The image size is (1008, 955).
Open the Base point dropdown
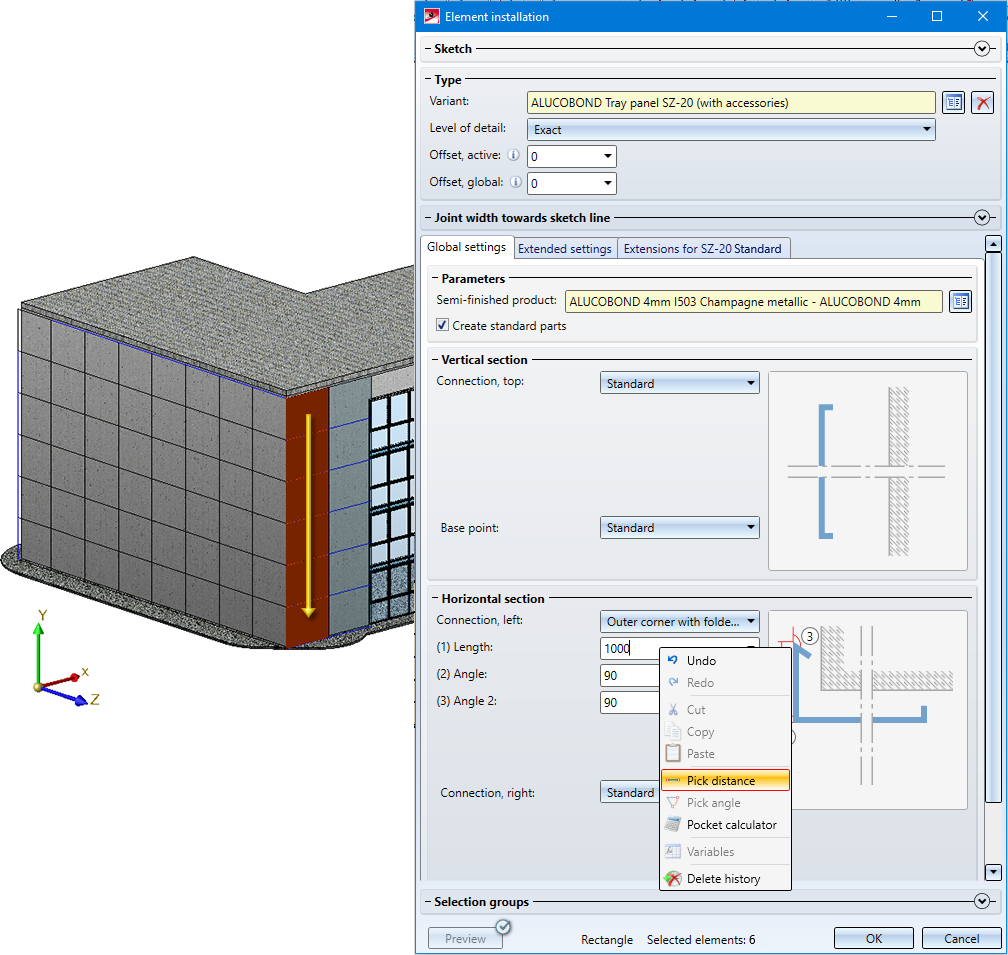click(x=680, y=528)
